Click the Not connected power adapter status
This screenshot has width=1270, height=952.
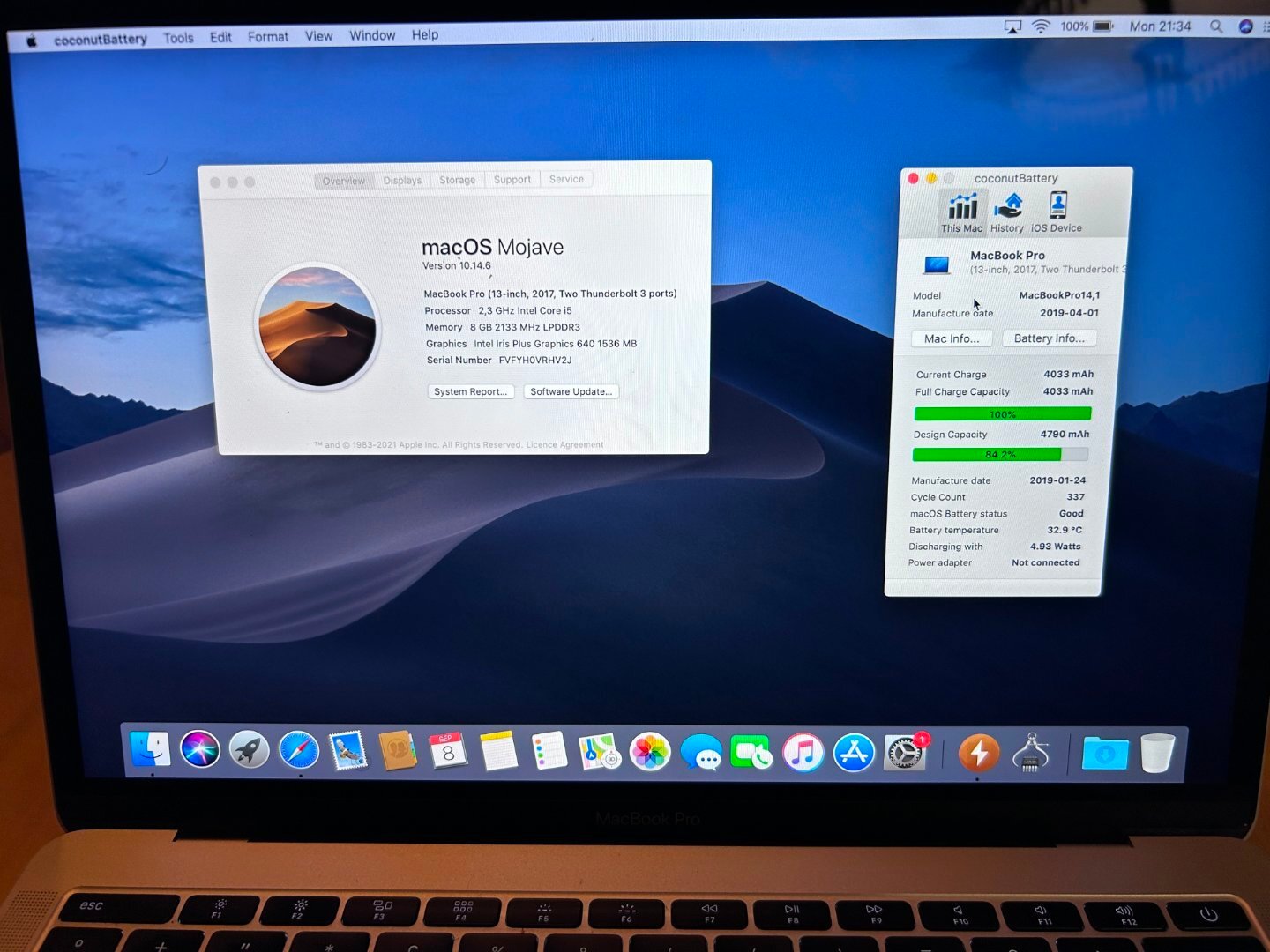(1046, 562)
